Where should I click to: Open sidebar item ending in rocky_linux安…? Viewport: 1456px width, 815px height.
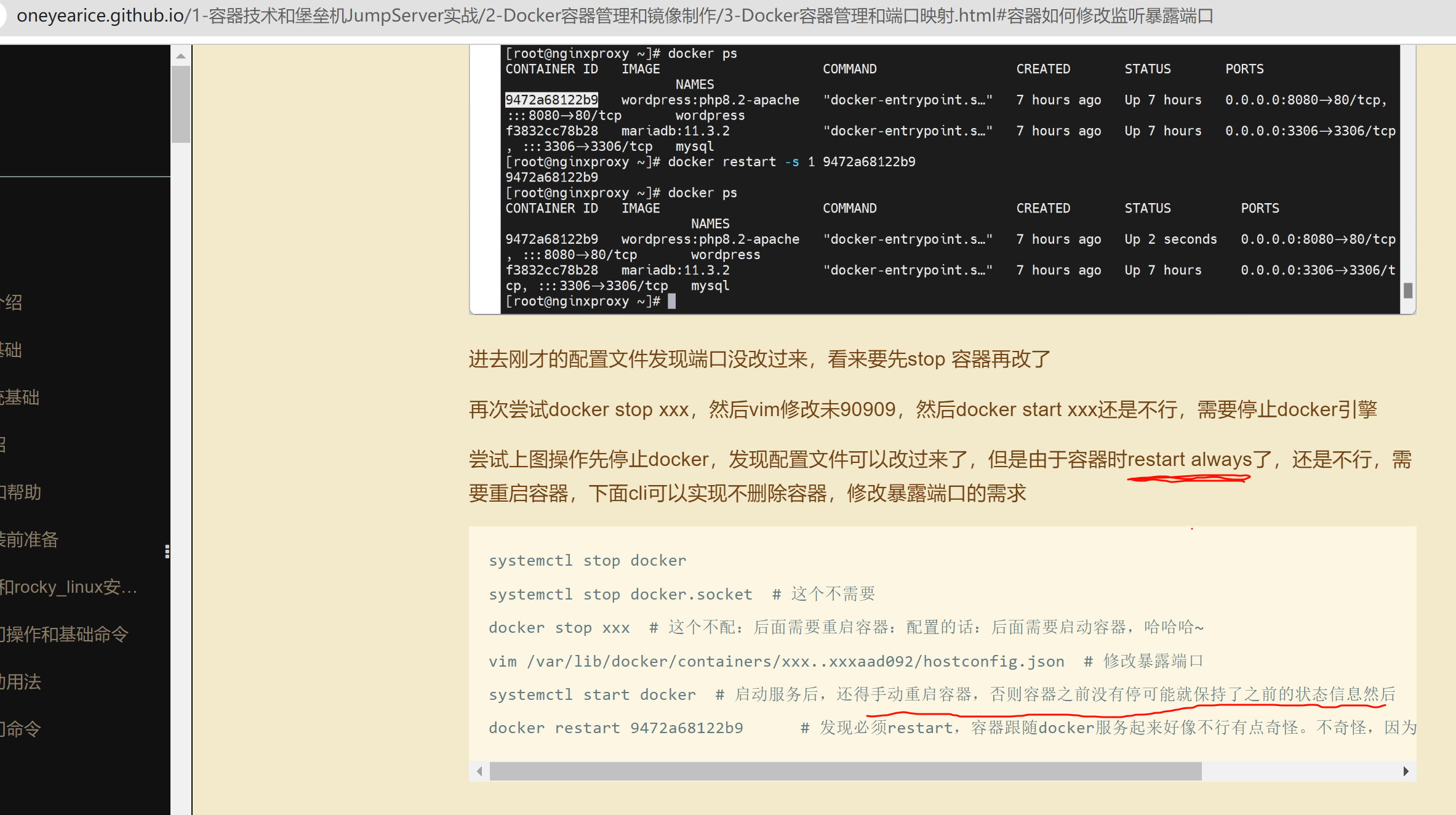pyautogui.click(x=69, y=587)
